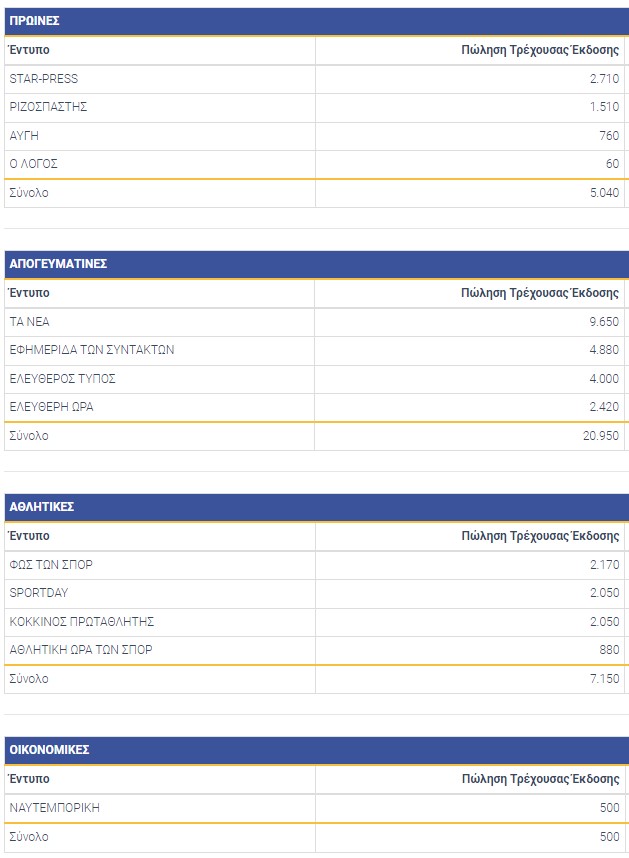Select the ΝΑΥΤΕΜΠΟΡΙΚΗ newspaper row
Image resolution: width=629 pixels, height=858 pixels.
tap(54, 808)
